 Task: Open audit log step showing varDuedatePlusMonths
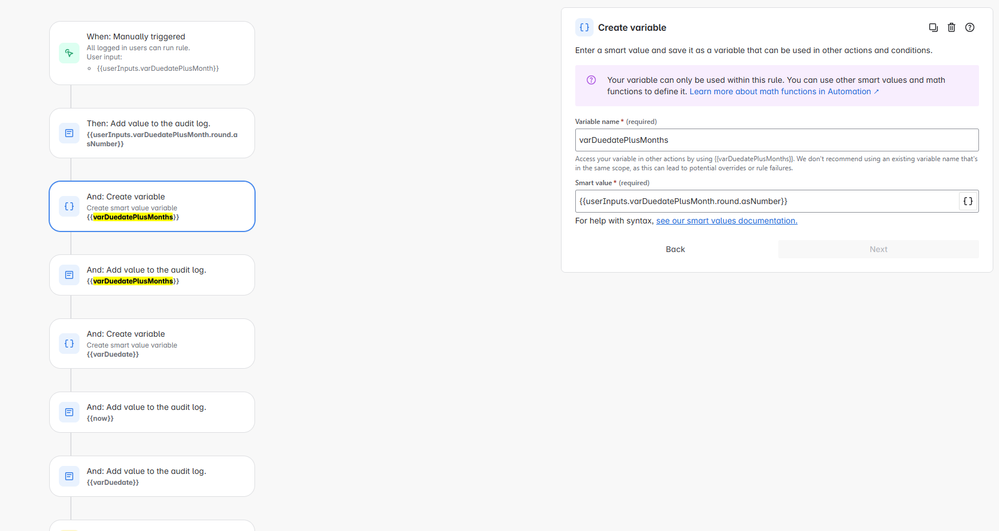152,275
